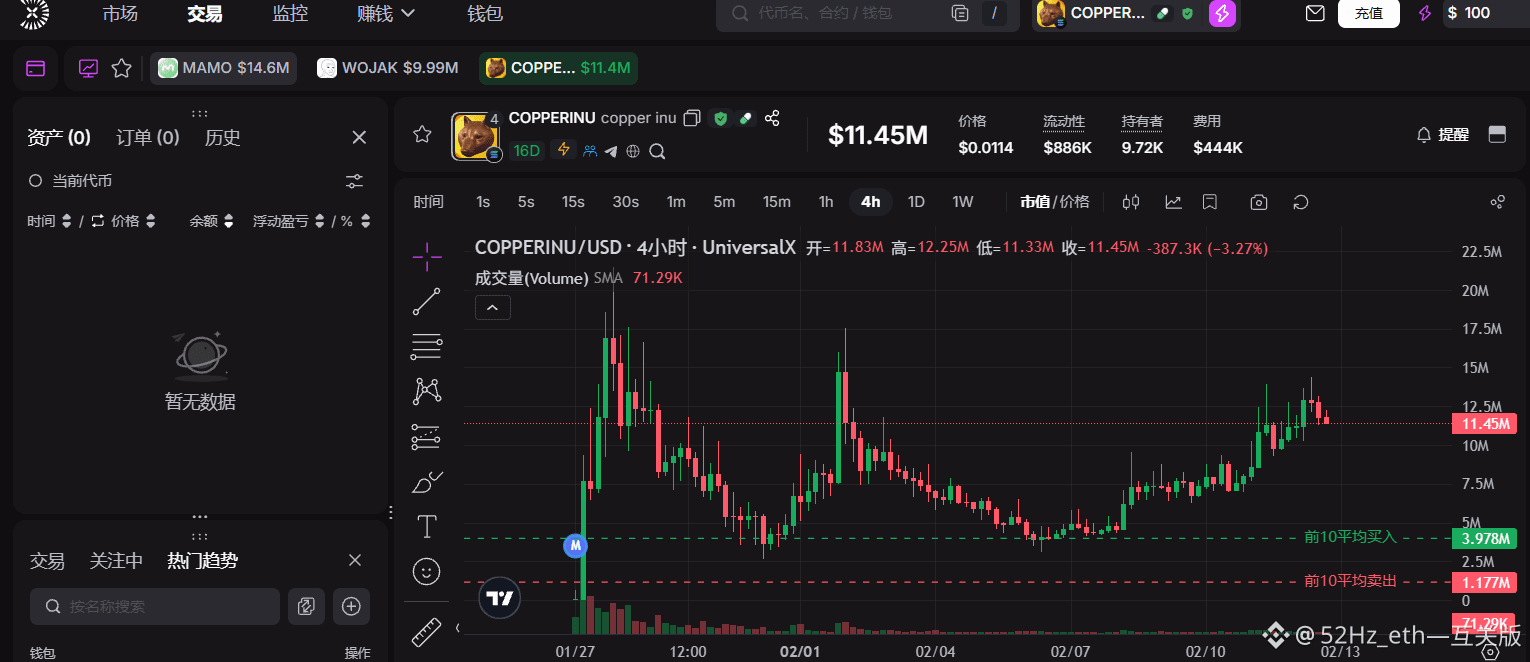Click the M marker on the chart
The image size is (1530, 662).
click(574, 546)
